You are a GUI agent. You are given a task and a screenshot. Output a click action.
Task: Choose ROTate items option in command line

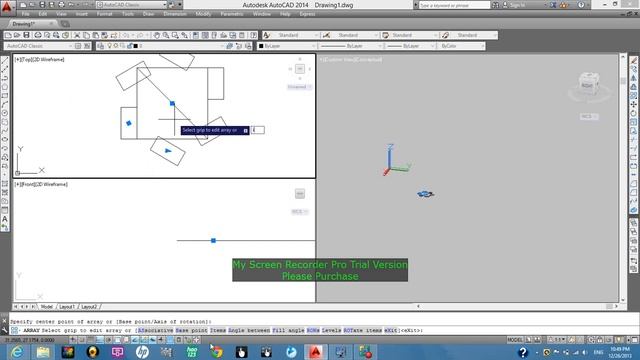coord(363,330)
